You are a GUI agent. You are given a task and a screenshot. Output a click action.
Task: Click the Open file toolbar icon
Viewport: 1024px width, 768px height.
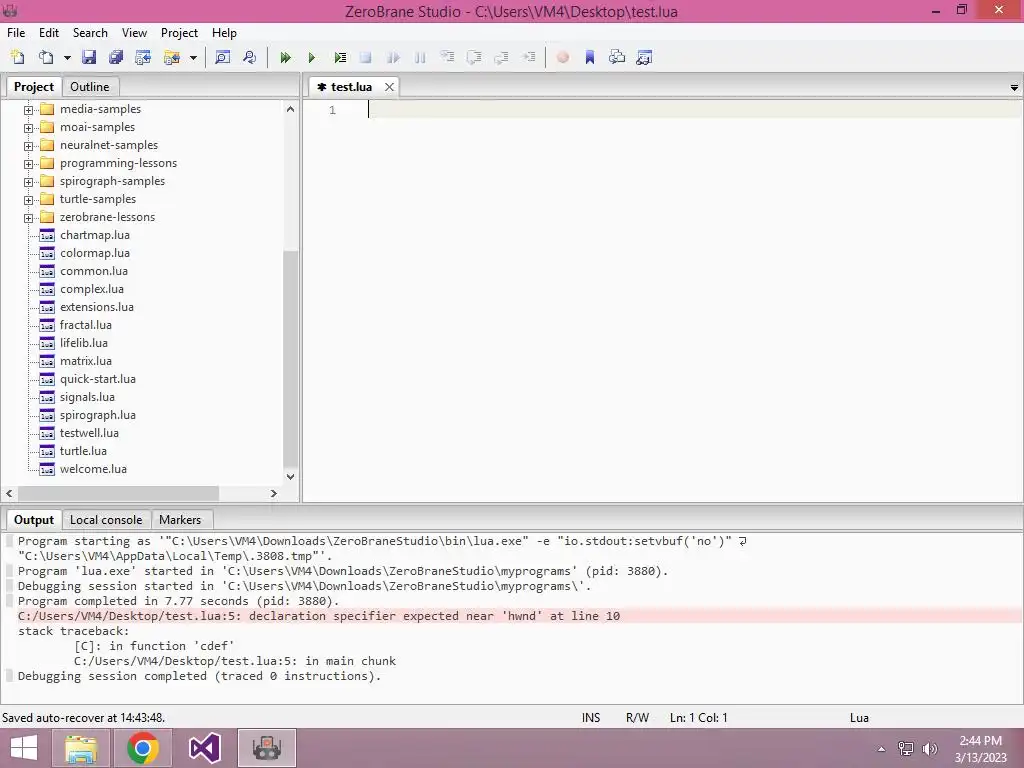point(46,57)
